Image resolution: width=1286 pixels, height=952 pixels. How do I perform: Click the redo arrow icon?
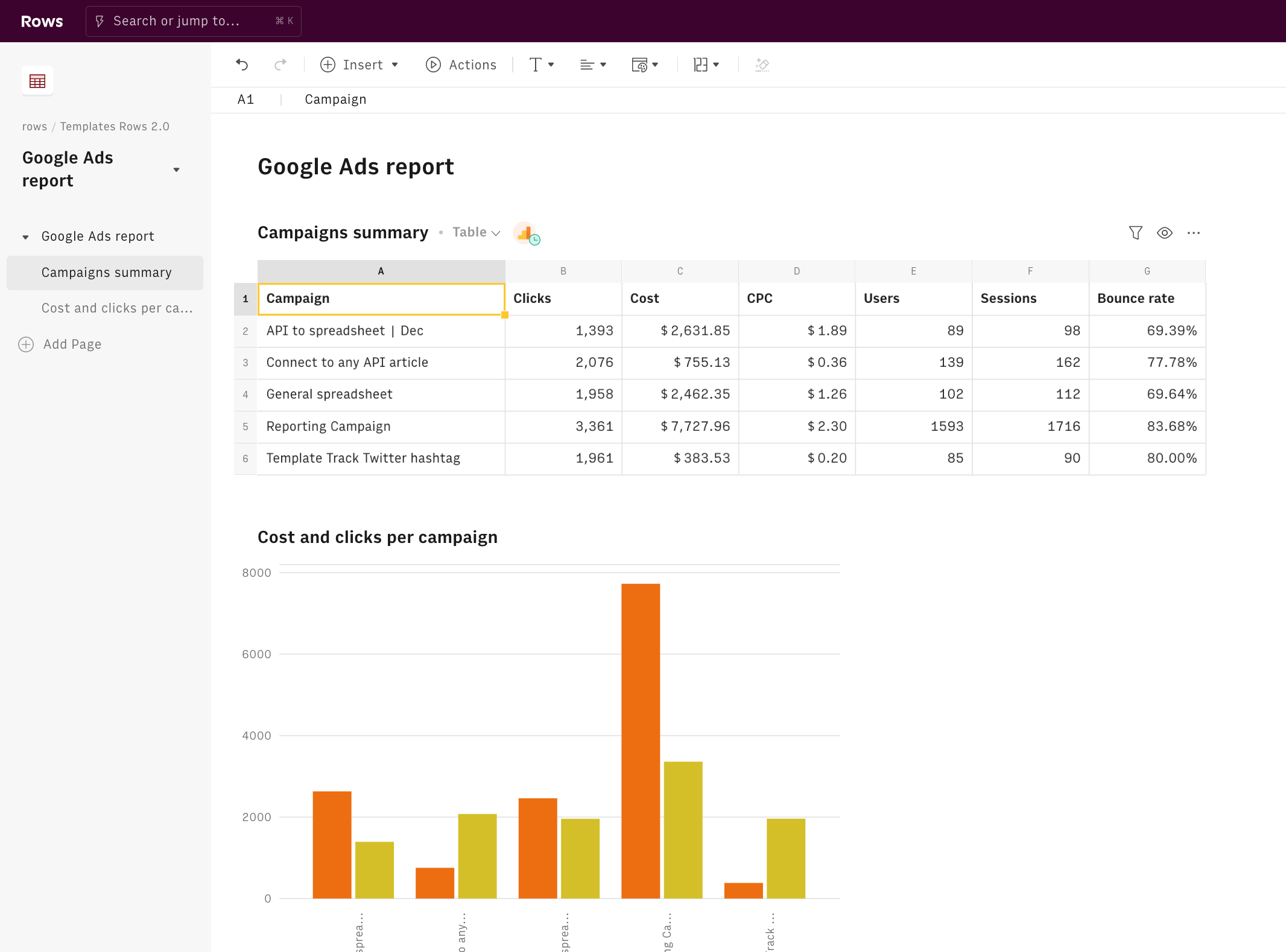280,65
